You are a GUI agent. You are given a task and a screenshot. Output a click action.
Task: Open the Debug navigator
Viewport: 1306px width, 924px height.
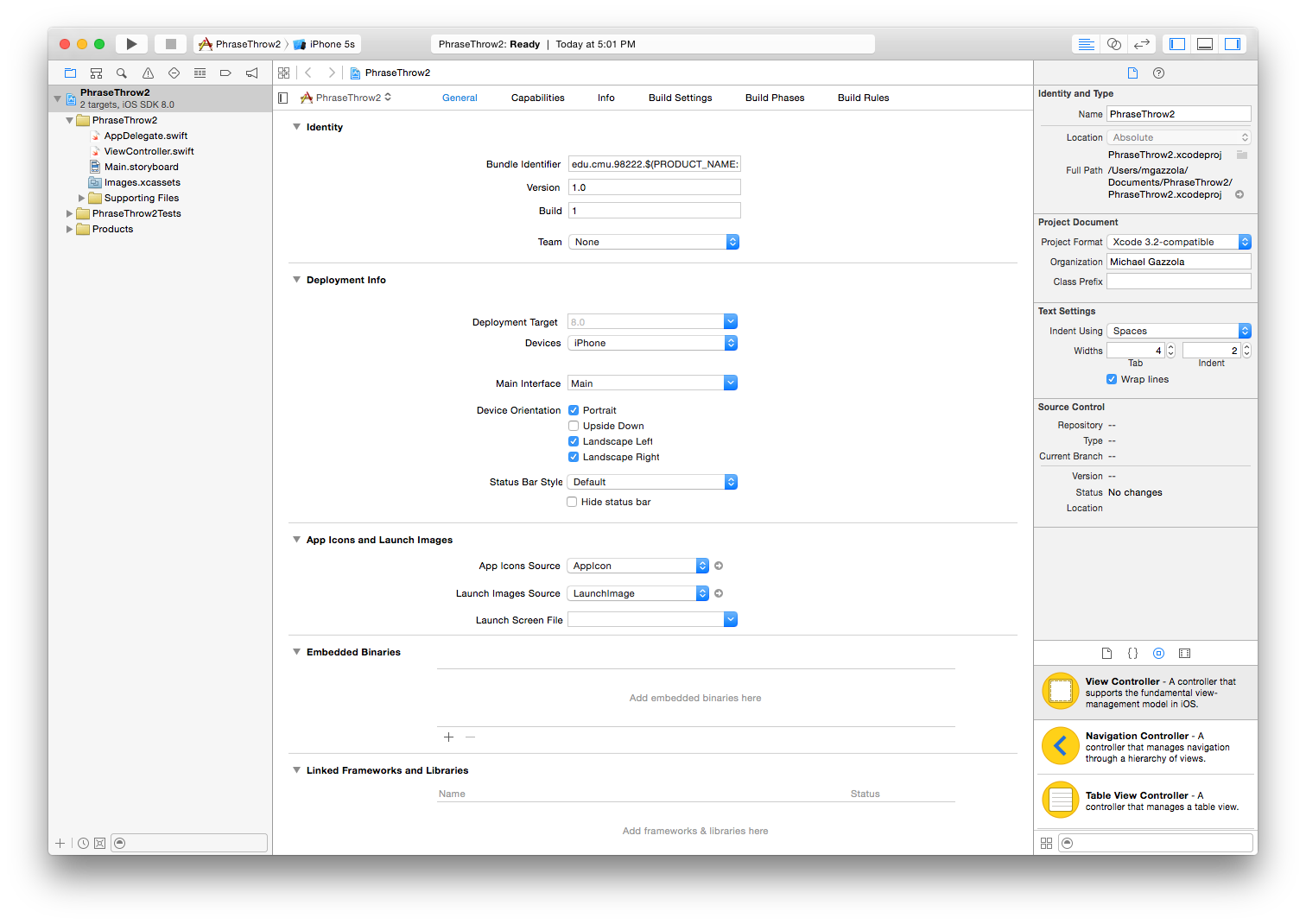pyautogui.click(x=200, y=73)
